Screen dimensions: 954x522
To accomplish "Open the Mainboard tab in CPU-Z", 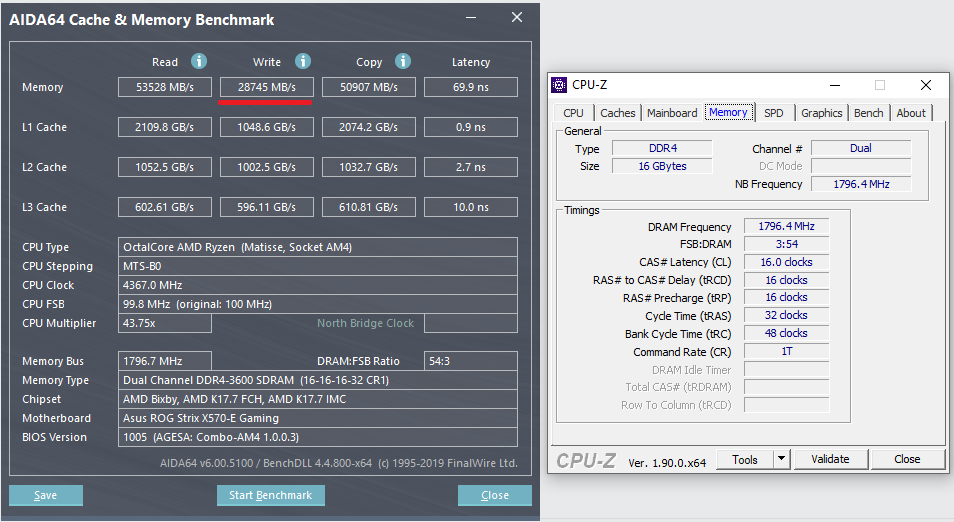I will (x=672, y=113).
